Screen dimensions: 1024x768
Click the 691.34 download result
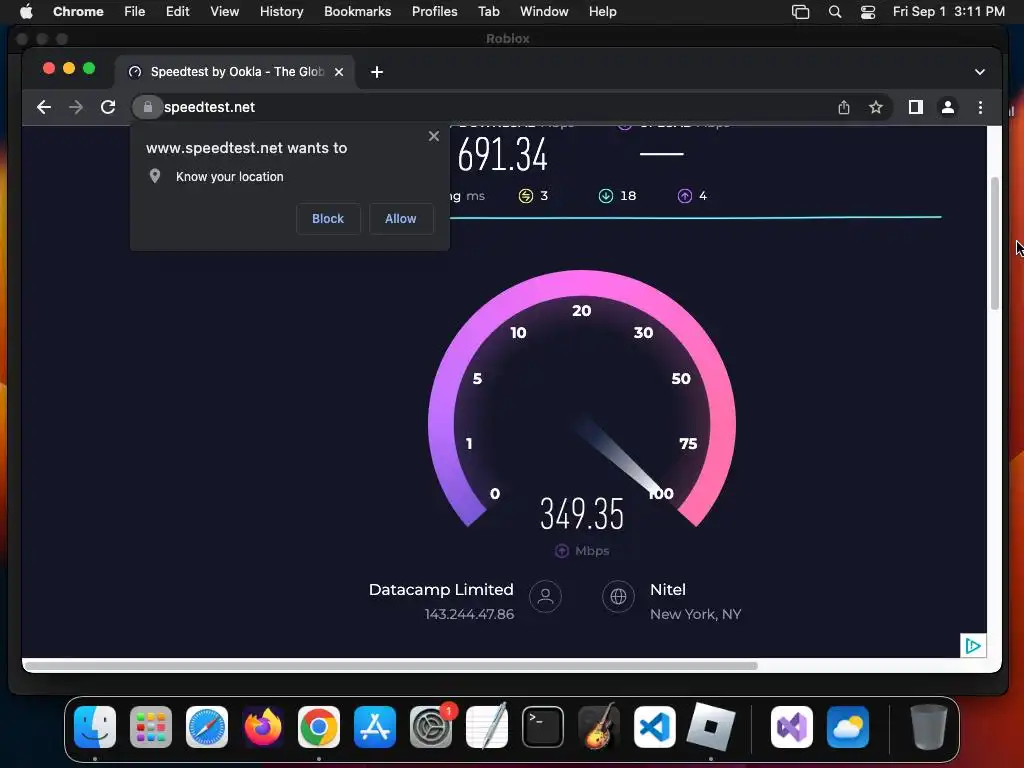pos(502,155)
